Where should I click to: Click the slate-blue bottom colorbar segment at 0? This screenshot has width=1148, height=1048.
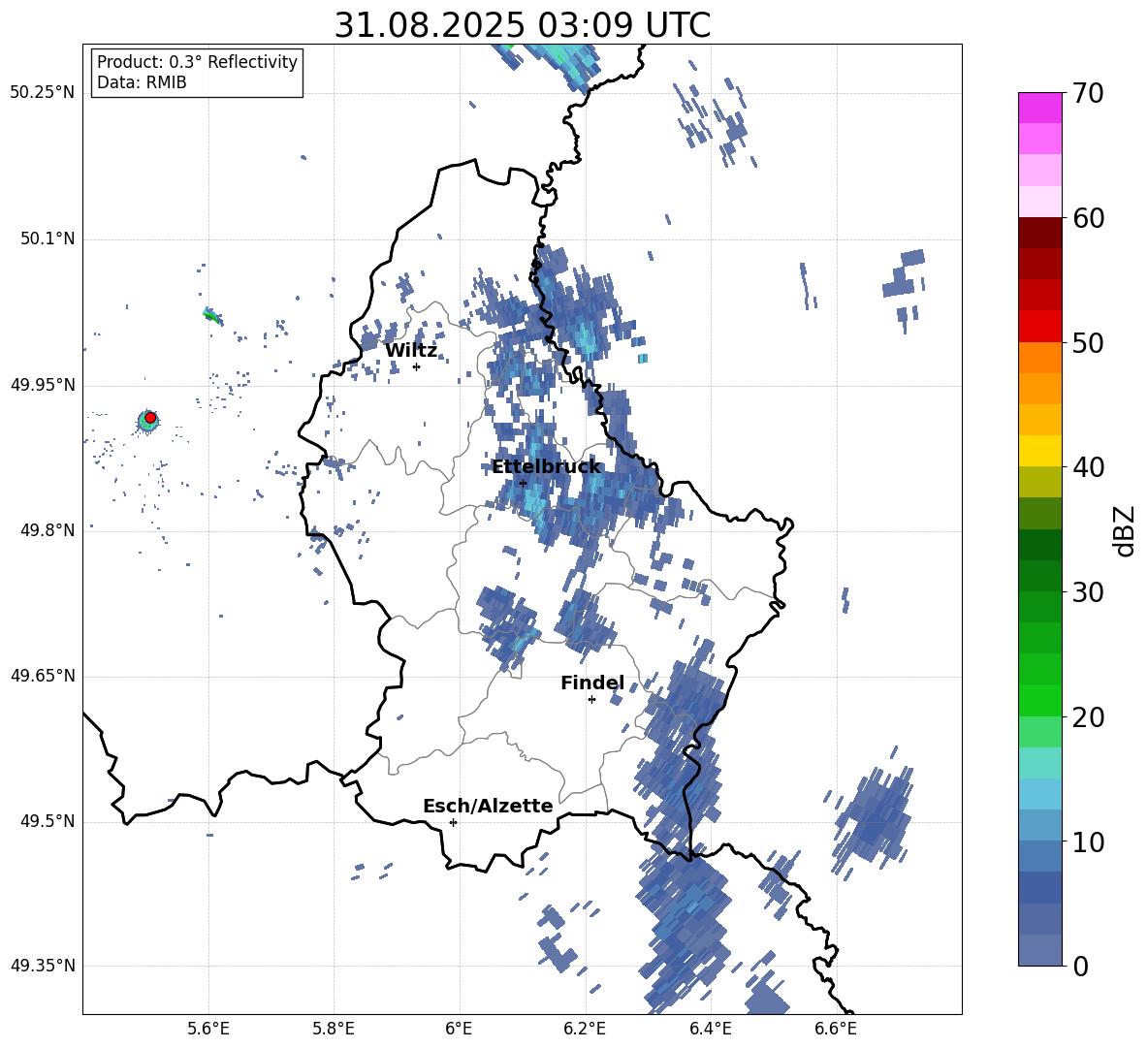(x=1039, y=950)
